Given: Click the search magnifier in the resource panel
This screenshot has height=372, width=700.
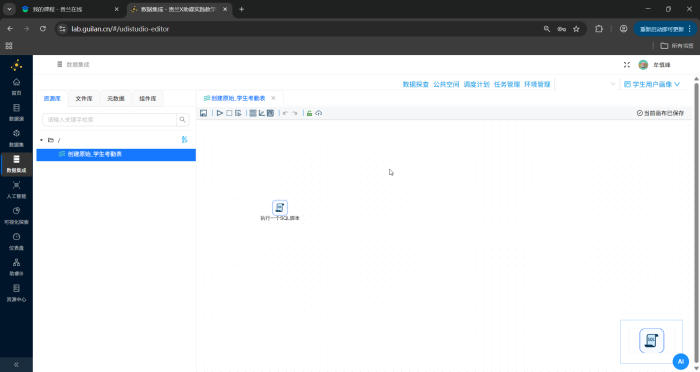Looking at the screenshot, I should tap(183, 120).
